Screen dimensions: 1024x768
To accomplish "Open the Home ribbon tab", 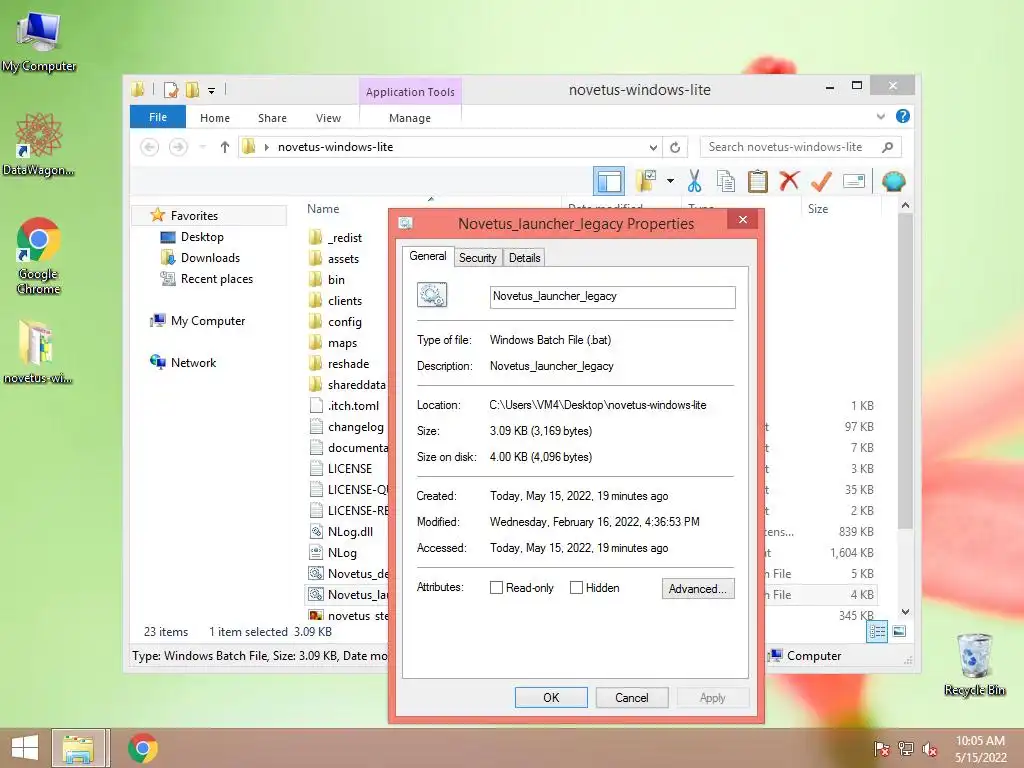I will pyautogui.click(x=215, y=118).
